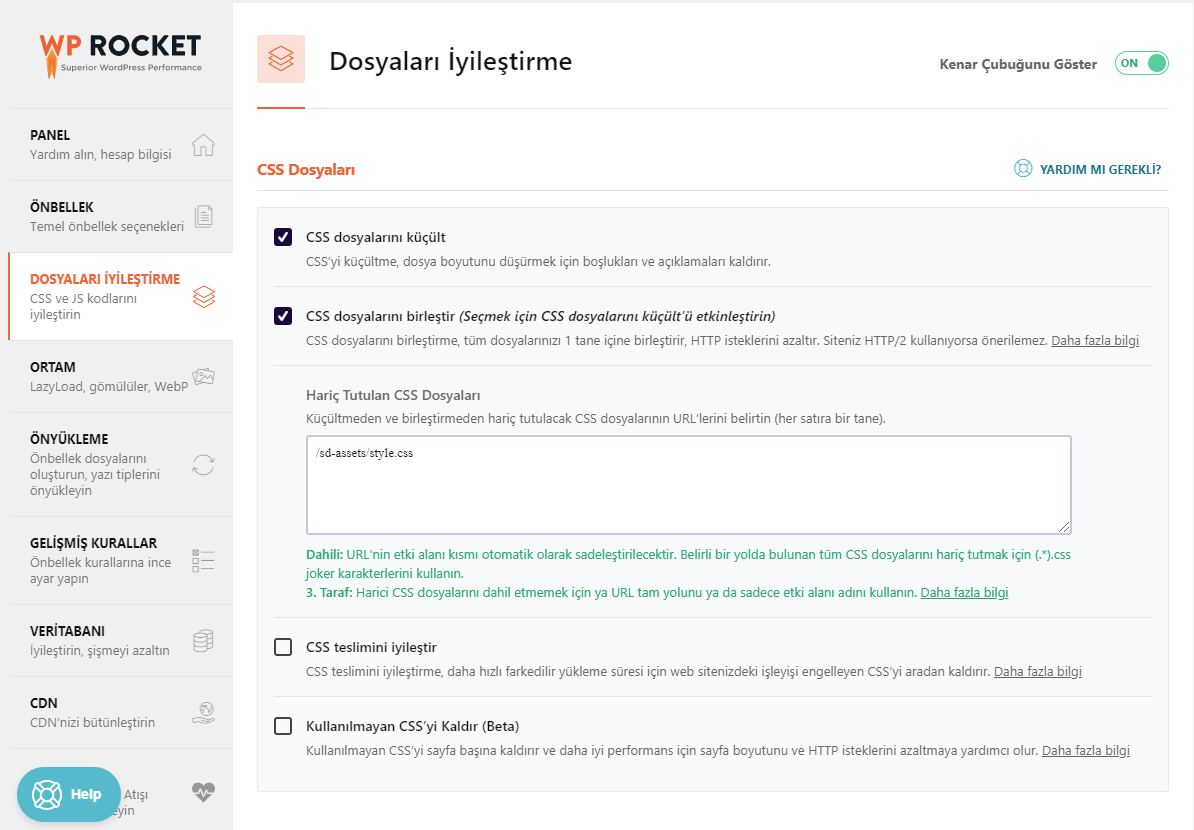The width and height of the screenshot is (1194, 830).
Task: Click the WP Rocket logo
Action: (x=120, y=56)
